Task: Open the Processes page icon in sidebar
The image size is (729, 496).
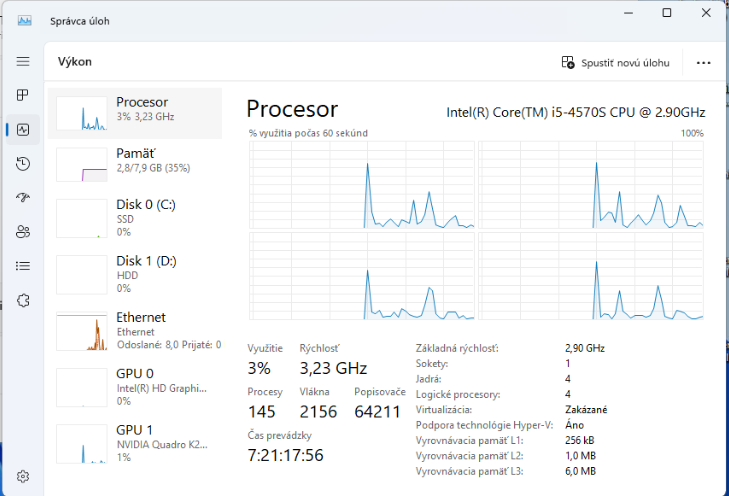Action: 23,95
